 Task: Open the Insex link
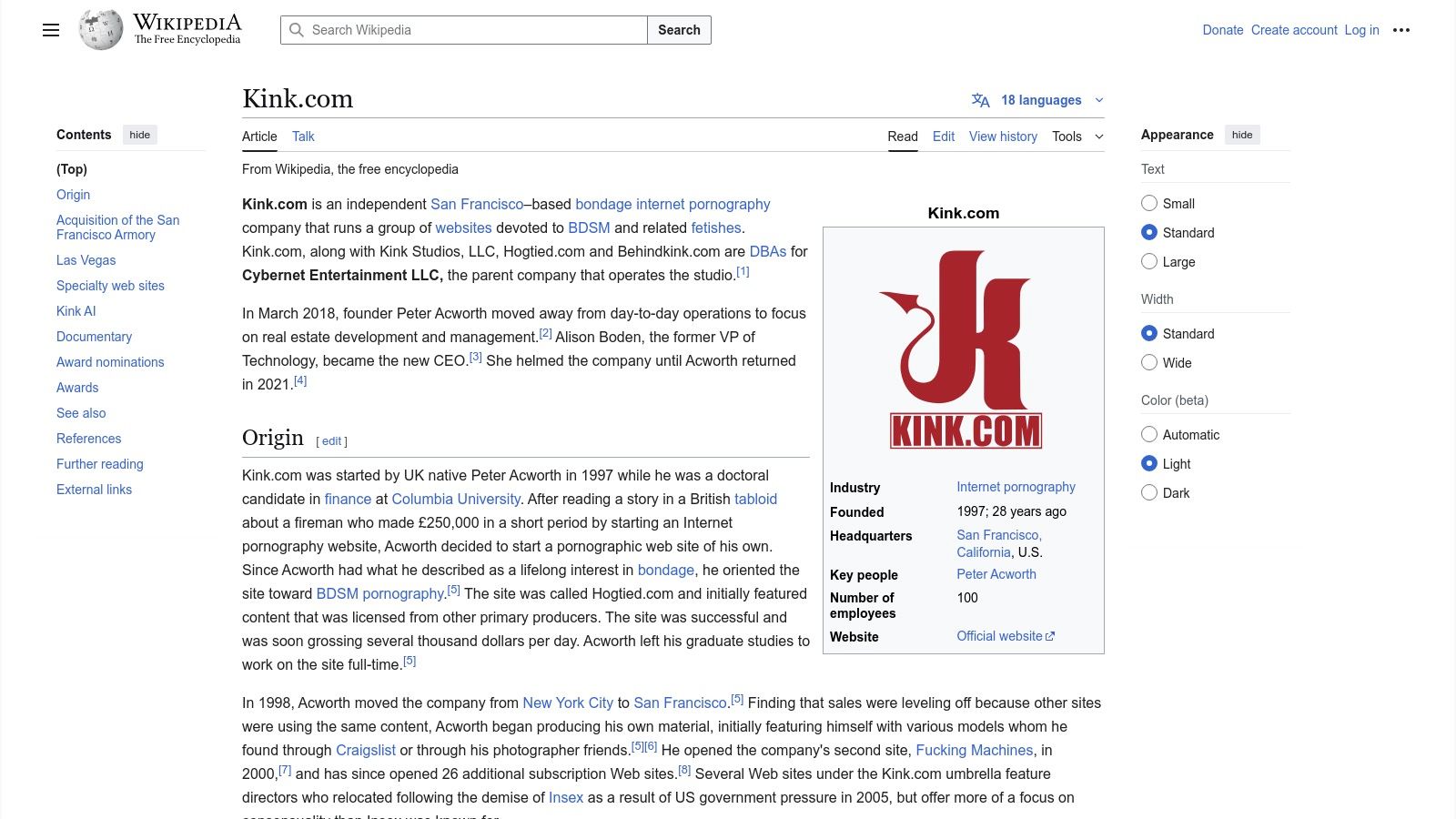566,798
